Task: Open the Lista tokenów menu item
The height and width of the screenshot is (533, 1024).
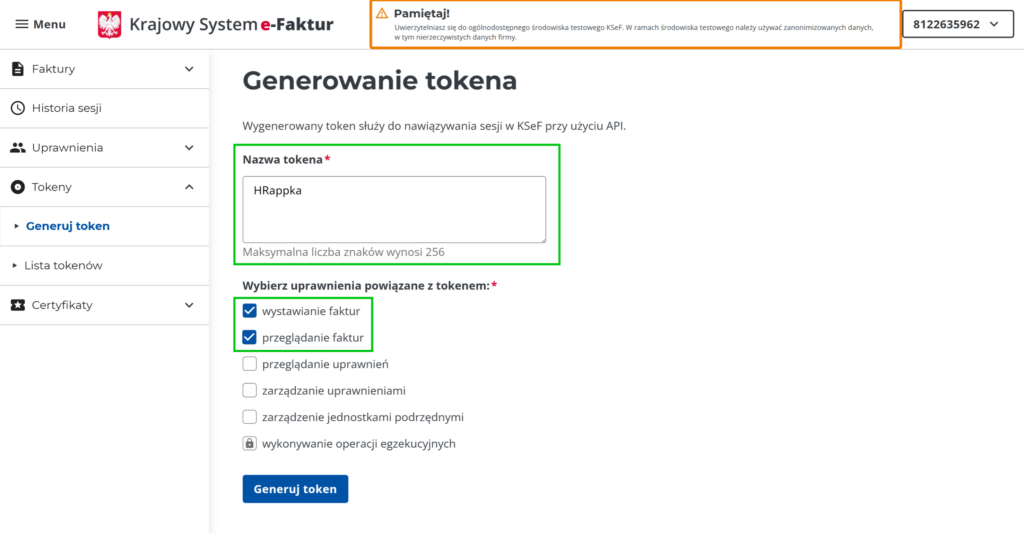Action: click(63, 266)
